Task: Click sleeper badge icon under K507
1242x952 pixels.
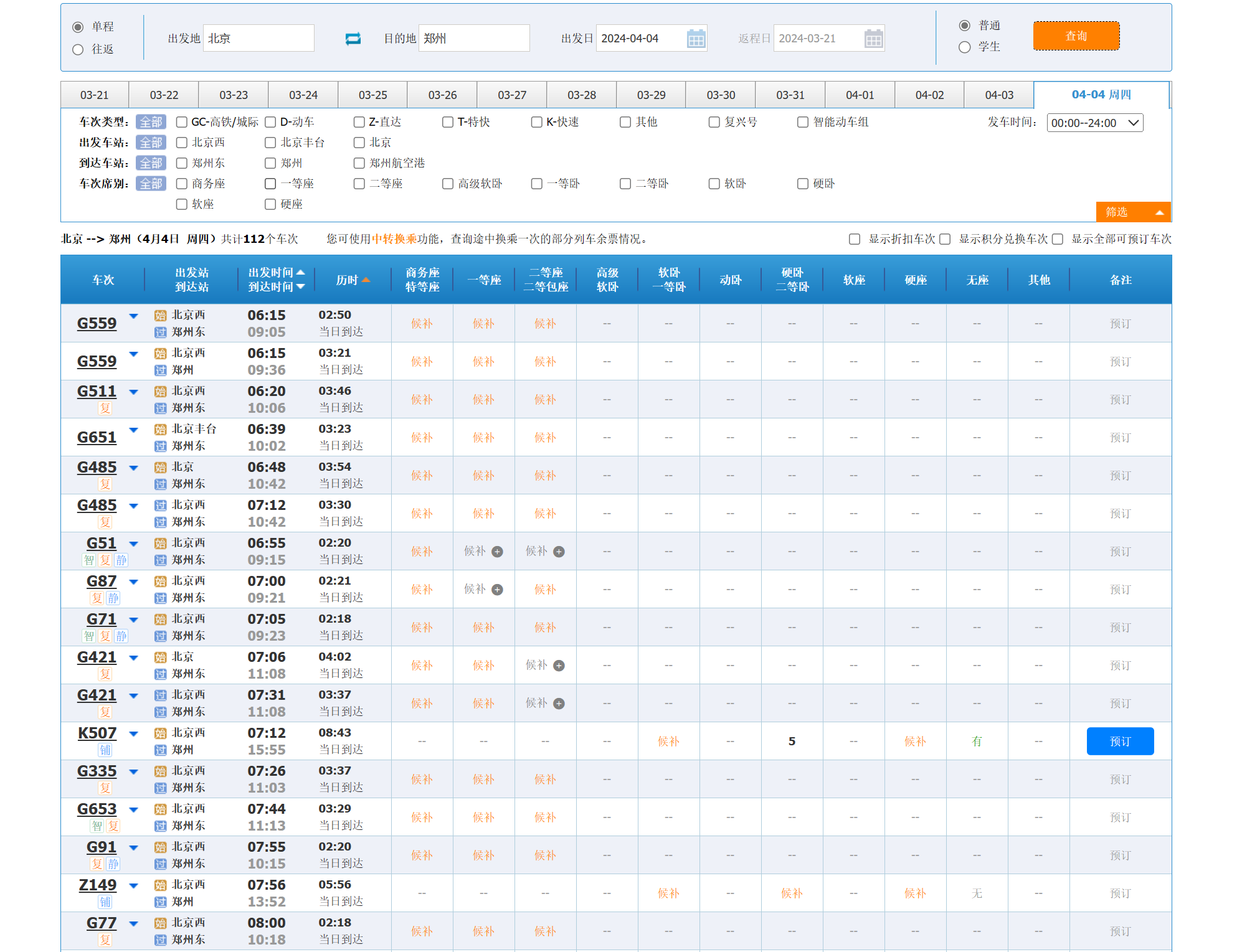Action: (x=105, y=750)
